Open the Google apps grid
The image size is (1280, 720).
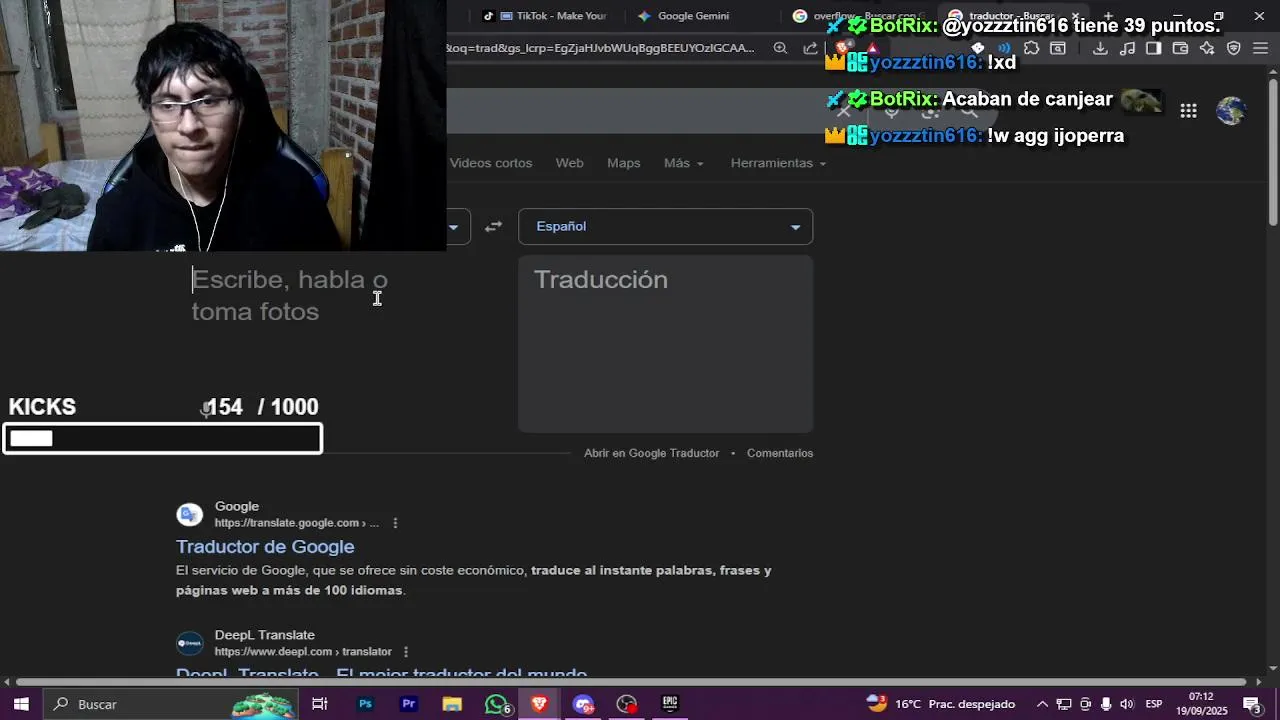[x=1188, y=111]
